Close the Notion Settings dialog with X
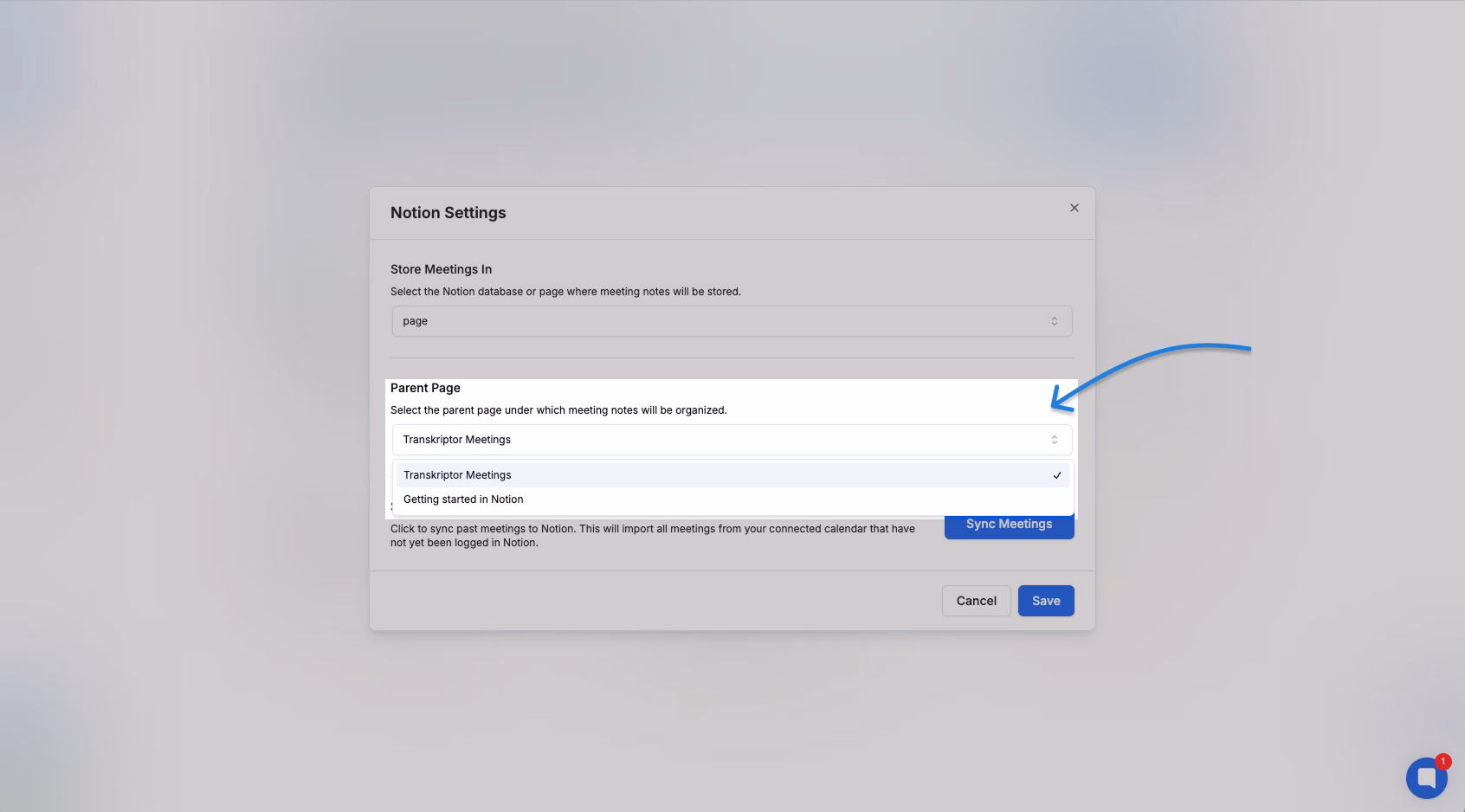Viewport: 1465px width, 812px height. coord(1074,208)
